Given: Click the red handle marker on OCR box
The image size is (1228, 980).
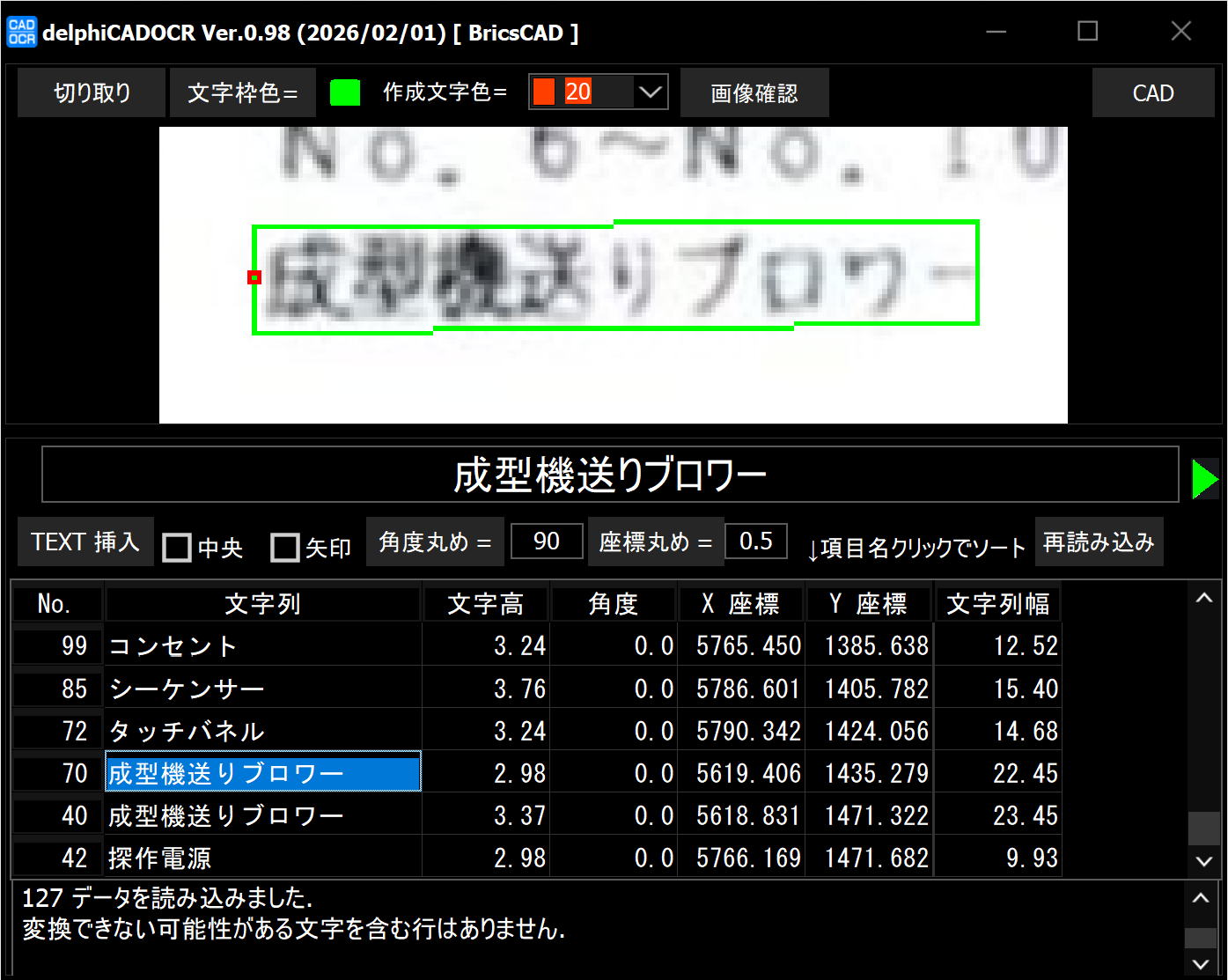Looking at the screenshot, I should point(254,277).
